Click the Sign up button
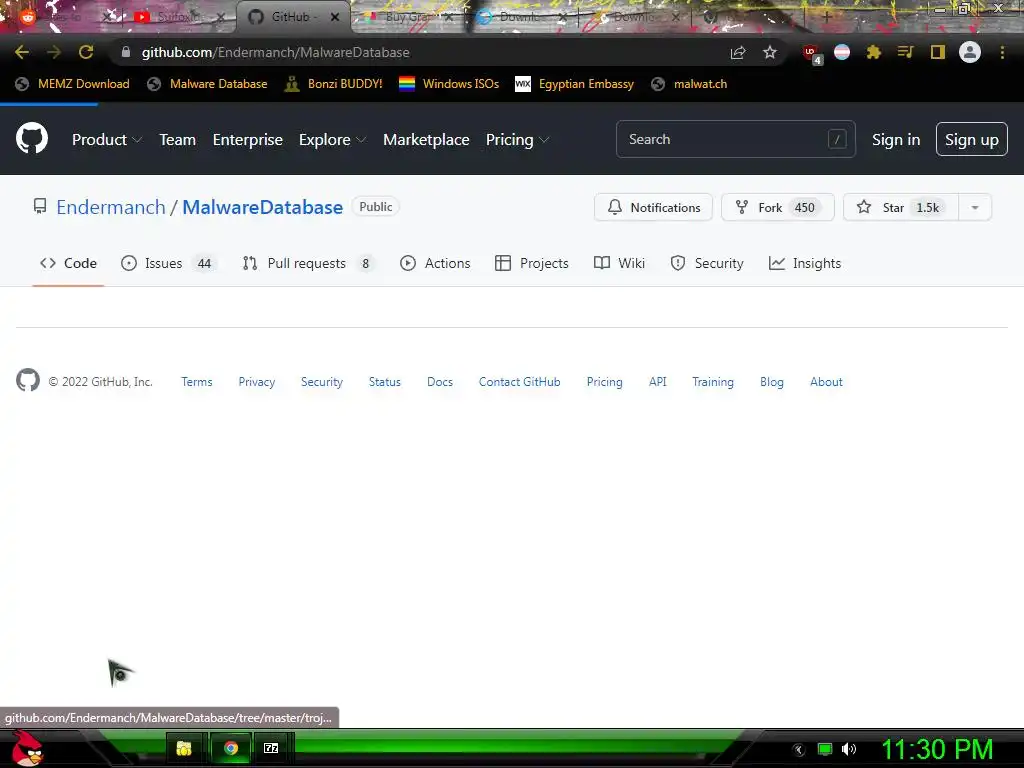The image size is (1024, 768). pyautogui.click(x=971, y=140)
